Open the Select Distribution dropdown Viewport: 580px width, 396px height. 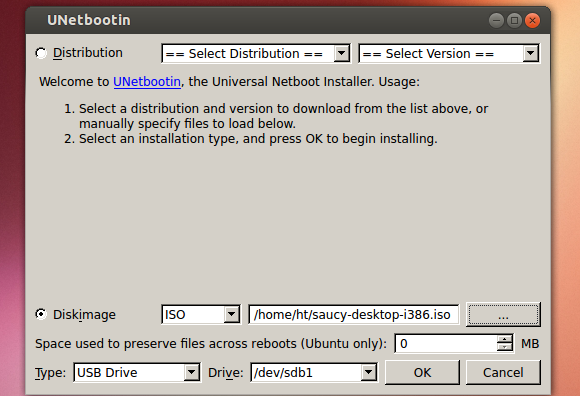[256, 54]
